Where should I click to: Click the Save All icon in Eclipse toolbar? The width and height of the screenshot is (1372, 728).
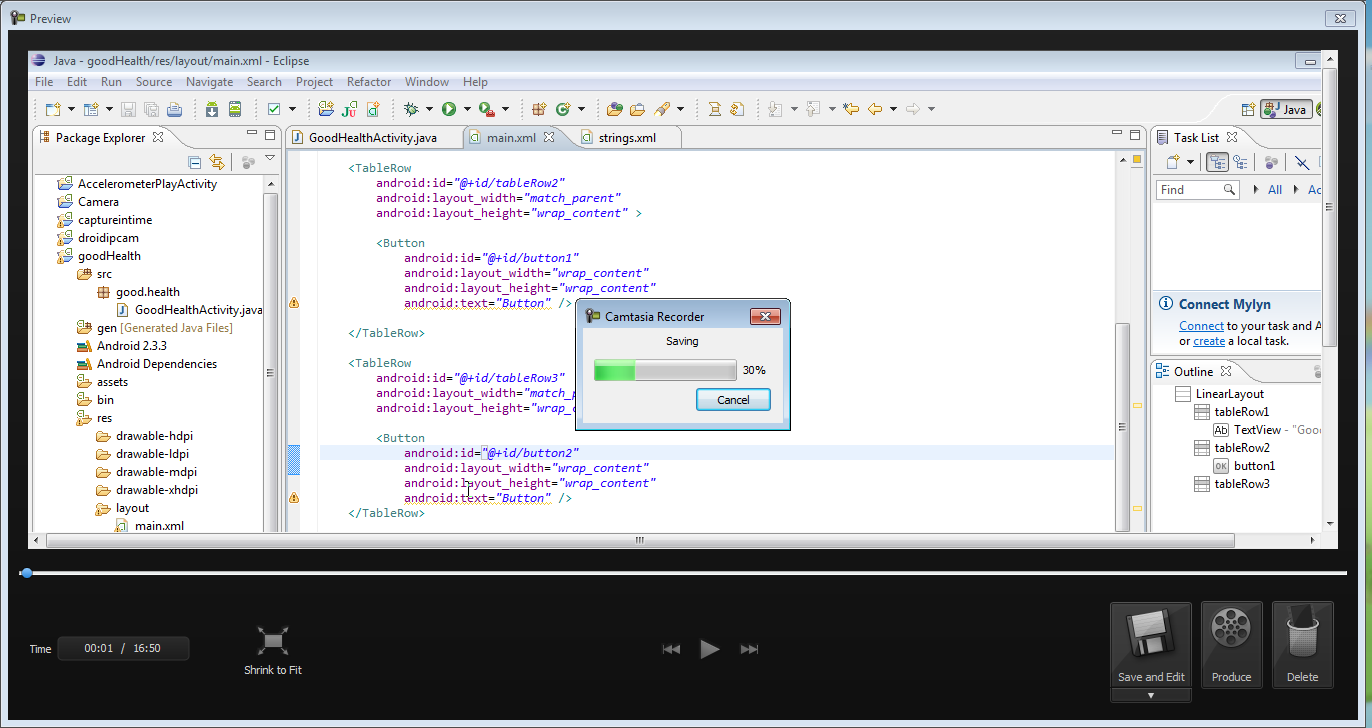coord(151,109)
